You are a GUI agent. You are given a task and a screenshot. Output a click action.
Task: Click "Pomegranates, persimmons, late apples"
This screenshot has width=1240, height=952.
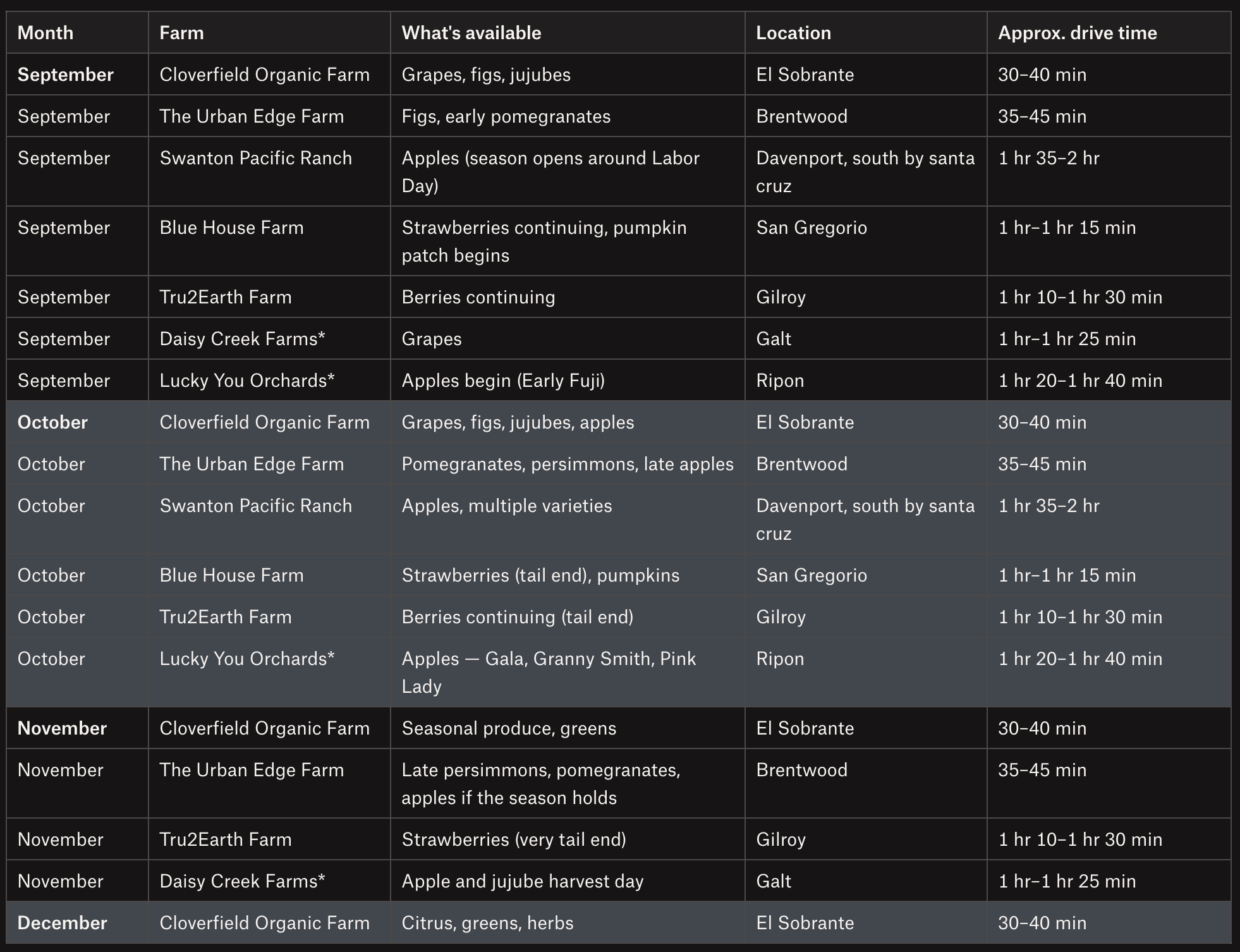(568, 464)
